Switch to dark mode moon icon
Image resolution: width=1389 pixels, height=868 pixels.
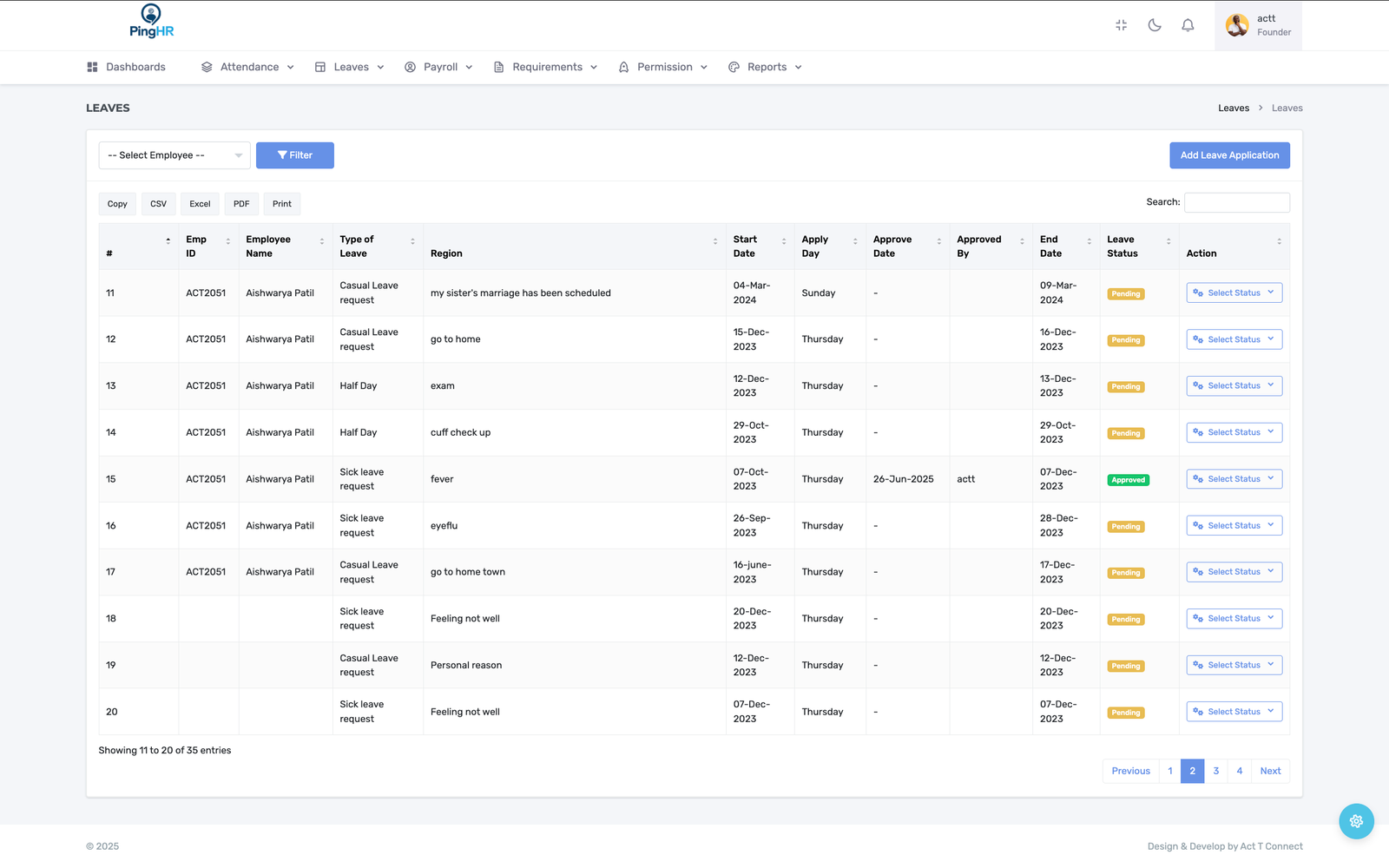click(1155, 25)
